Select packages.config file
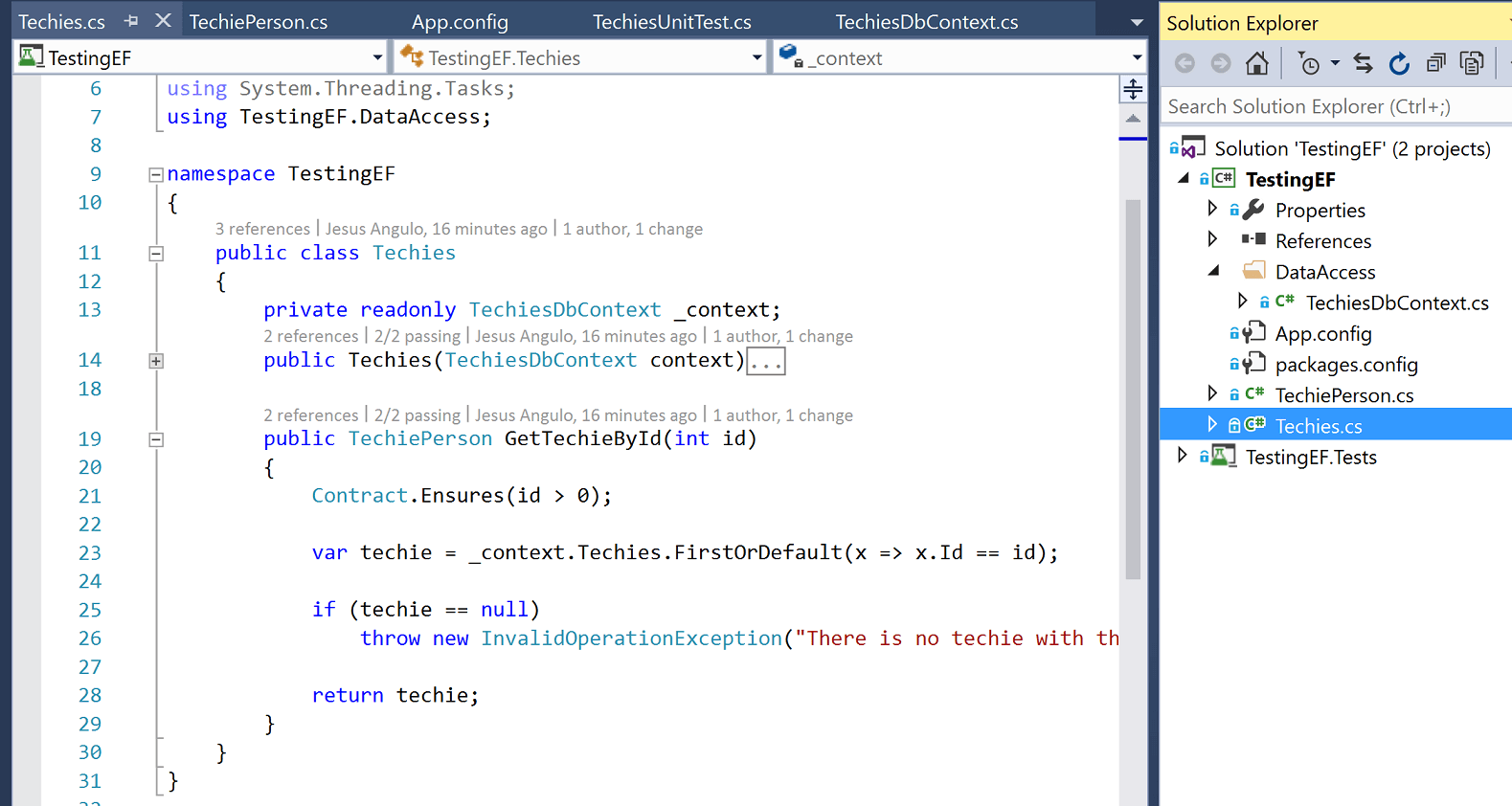1512x806 pixels. pos(1345,364)
